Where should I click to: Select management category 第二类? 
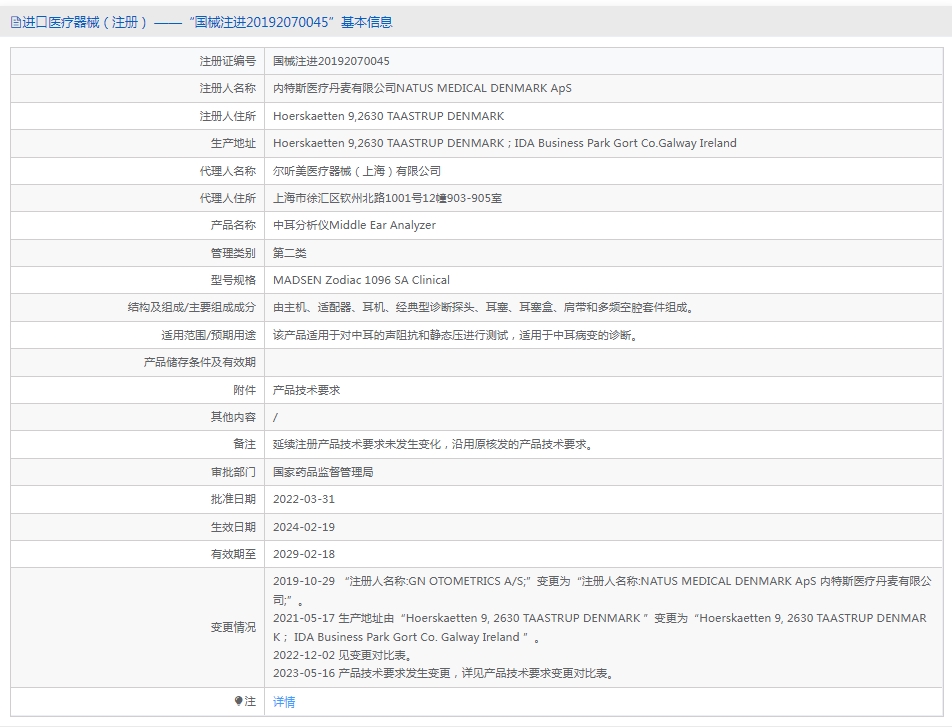click(290, 253)
